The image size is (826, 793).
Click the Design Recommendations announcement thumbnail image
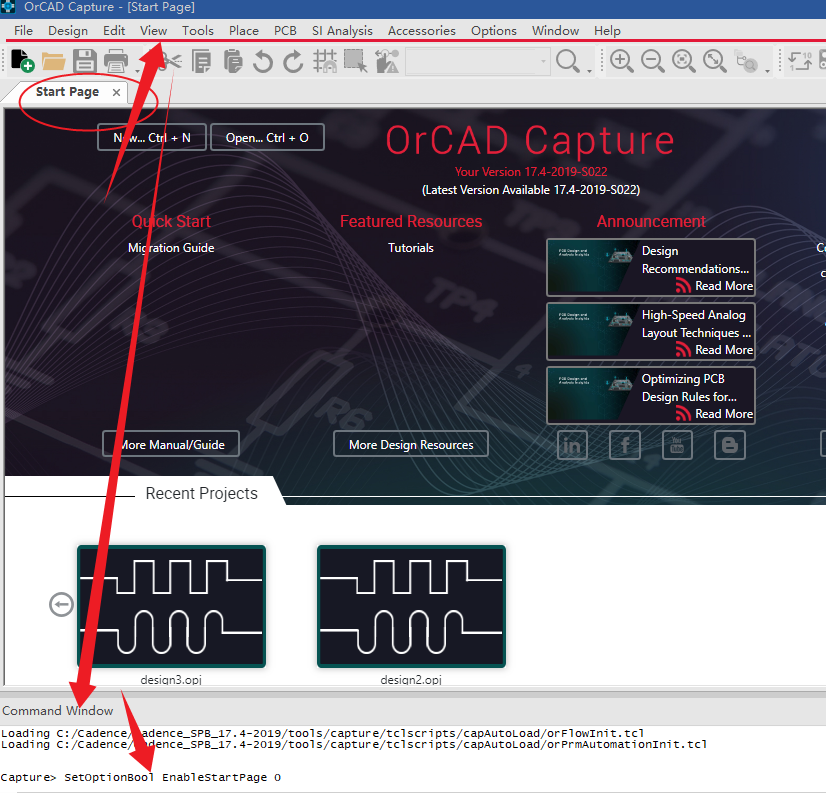[592, 267]
